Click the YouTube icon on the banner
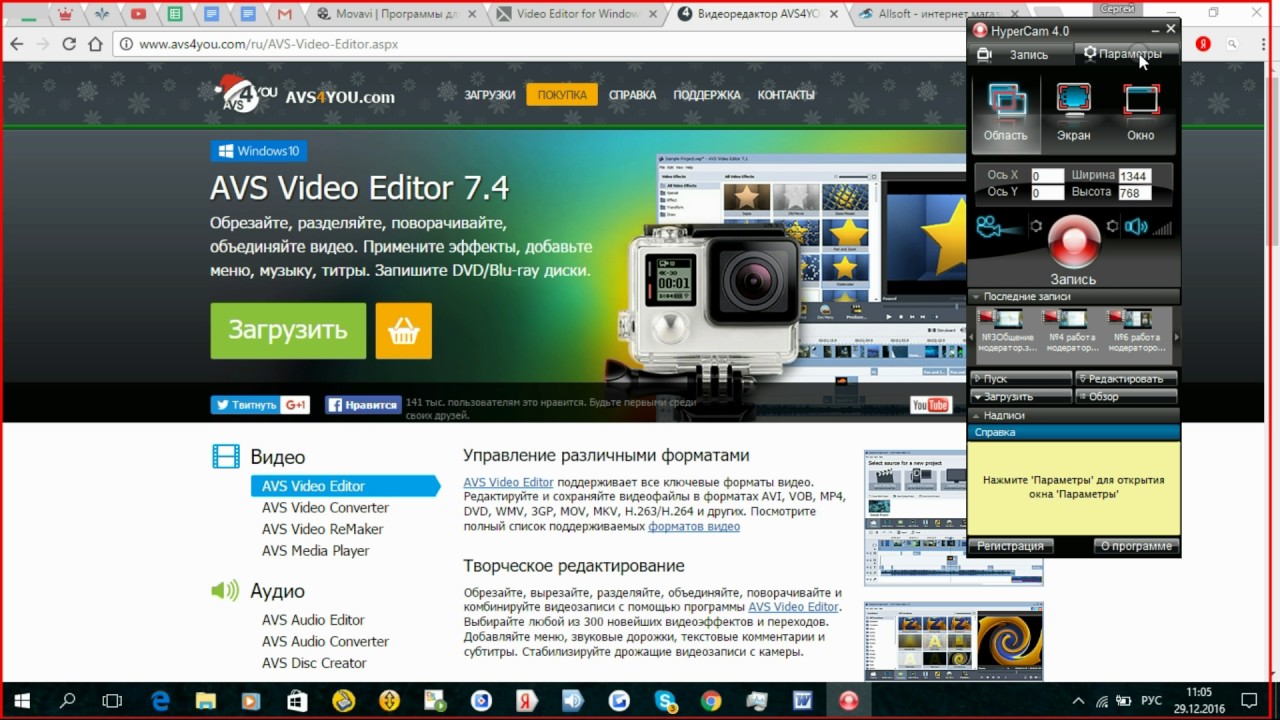1280x720 pixels. click(x=930, y=404)
